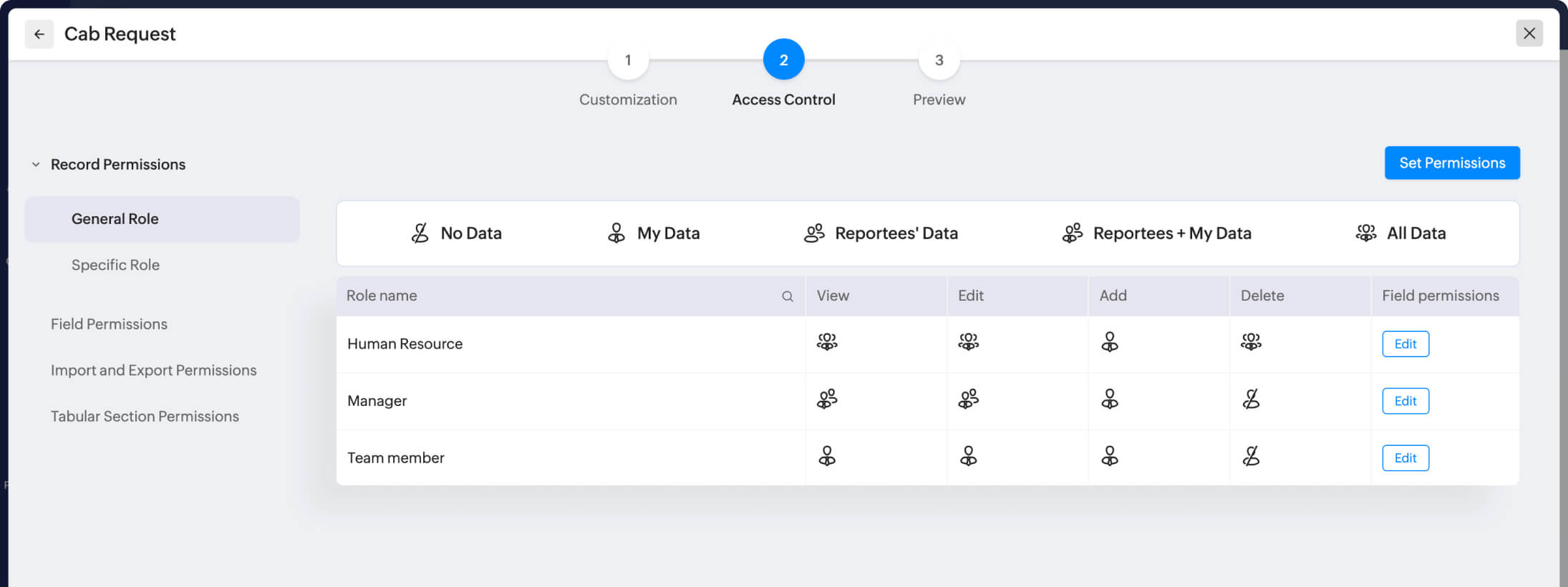The height and width of the screenshot is (587, 1568).
Task: Click Manager's Edit permission icon
Action: tap(968, 399)
